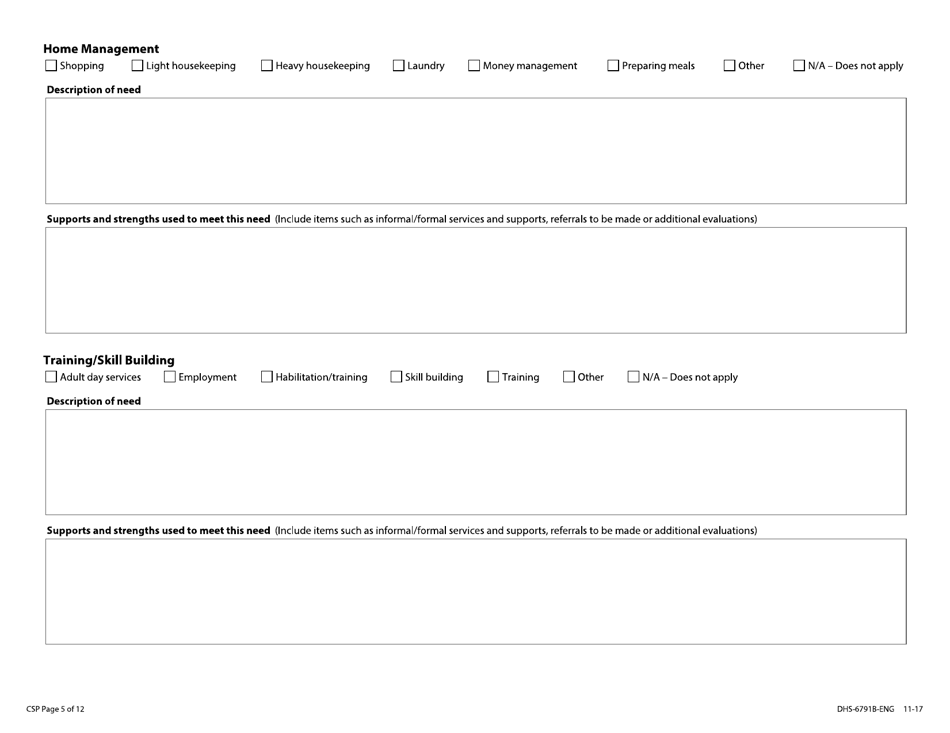The width and height of the screenshot is (950, 733).
Task: Check the Training checkbox
Action: pyautogui.click(x=493, y=377)
